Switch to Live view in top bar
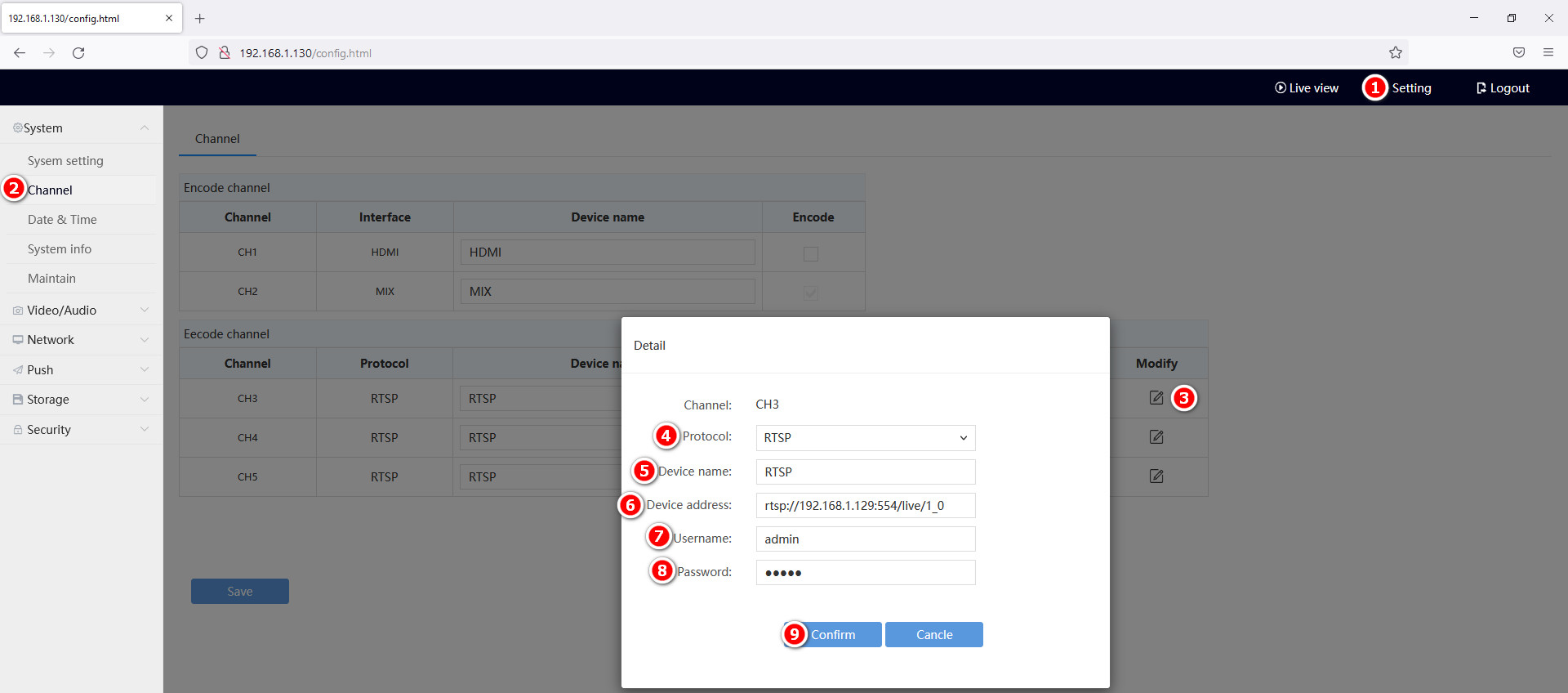This screenshot has width=1568, height=693. (x=1307, y=88)
